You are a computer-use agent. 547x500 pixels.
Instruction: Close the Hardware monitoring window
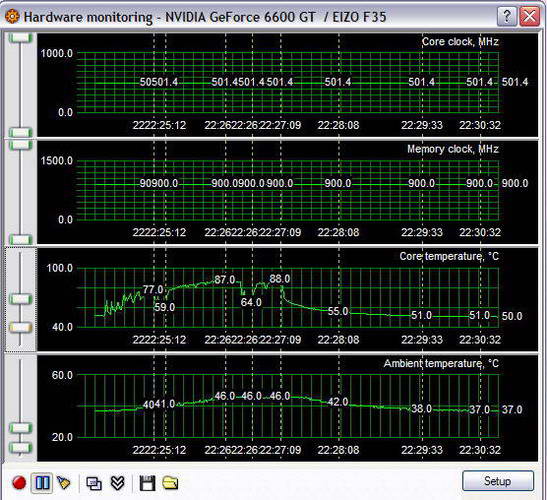530,16
